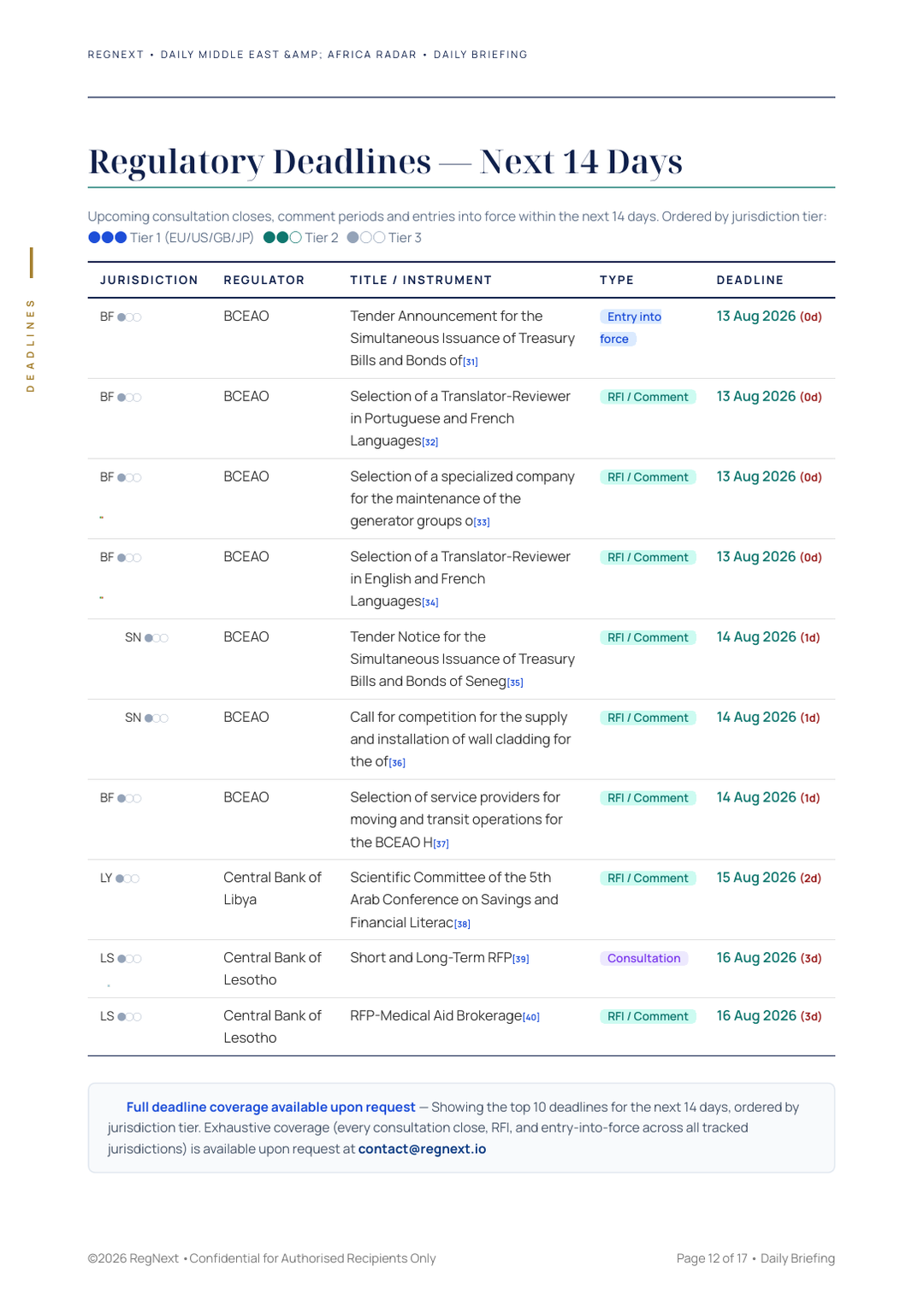Click the TITLE / INSTRUMENT column header

421,280
